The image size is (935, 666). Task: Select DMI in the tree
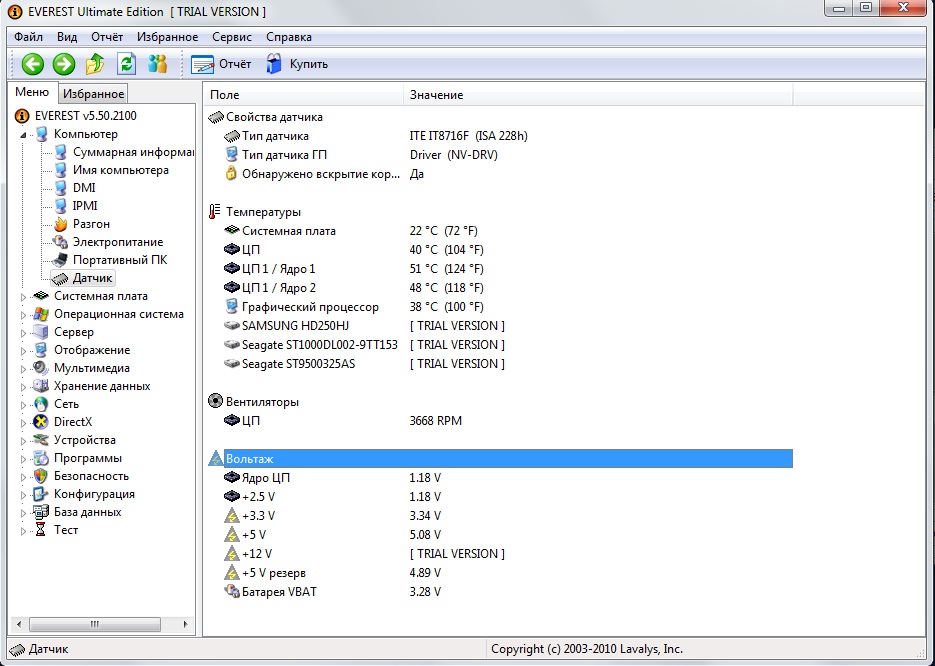pos(84,188)
